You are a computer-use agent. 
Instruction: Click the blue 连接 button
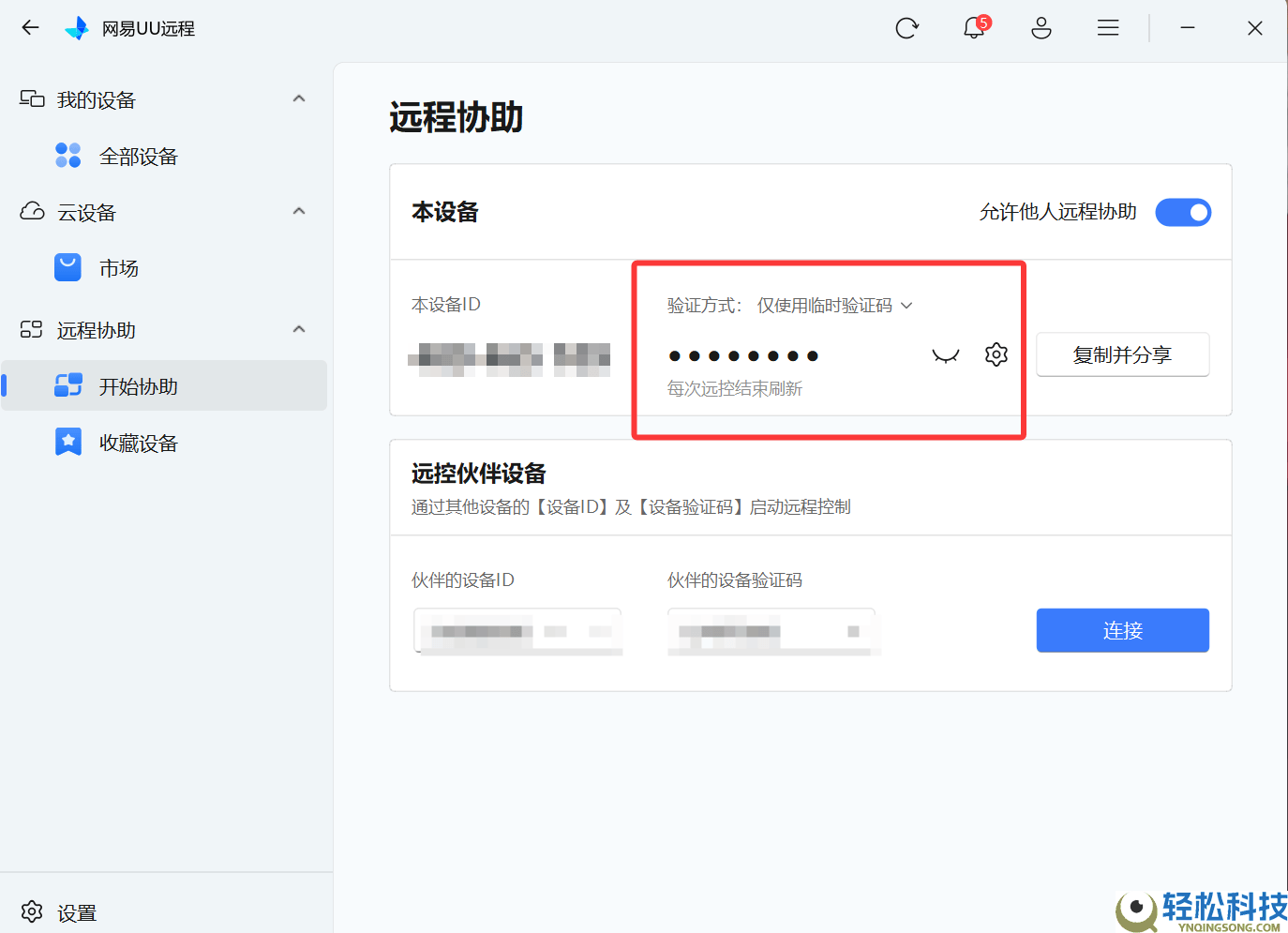pyautogui.click(x=1122, y=630)
